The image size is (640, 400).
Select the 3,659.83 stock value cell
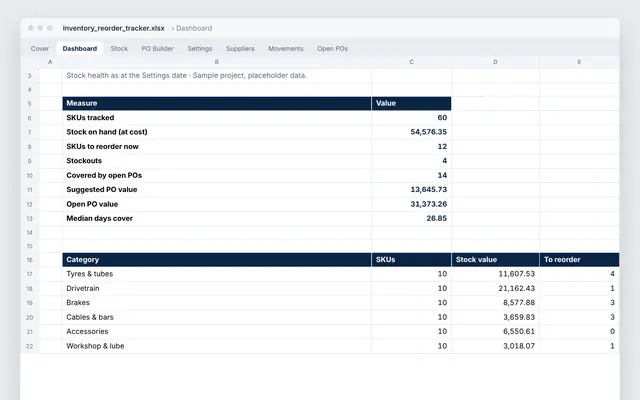pos(495,317)
